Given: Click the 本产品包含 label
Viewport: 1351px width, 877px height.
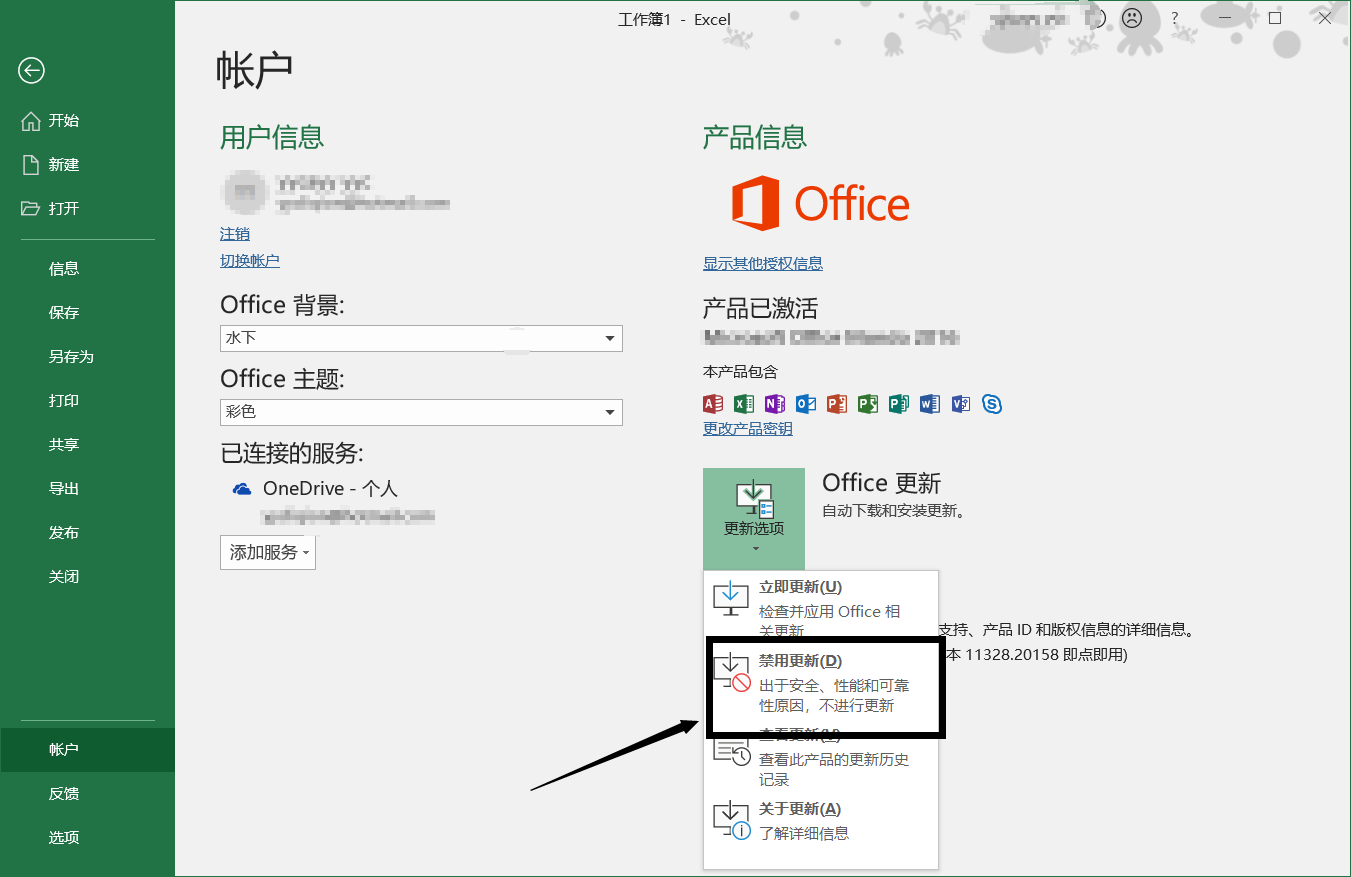Looking at the screenshot, I should [740, 372].
